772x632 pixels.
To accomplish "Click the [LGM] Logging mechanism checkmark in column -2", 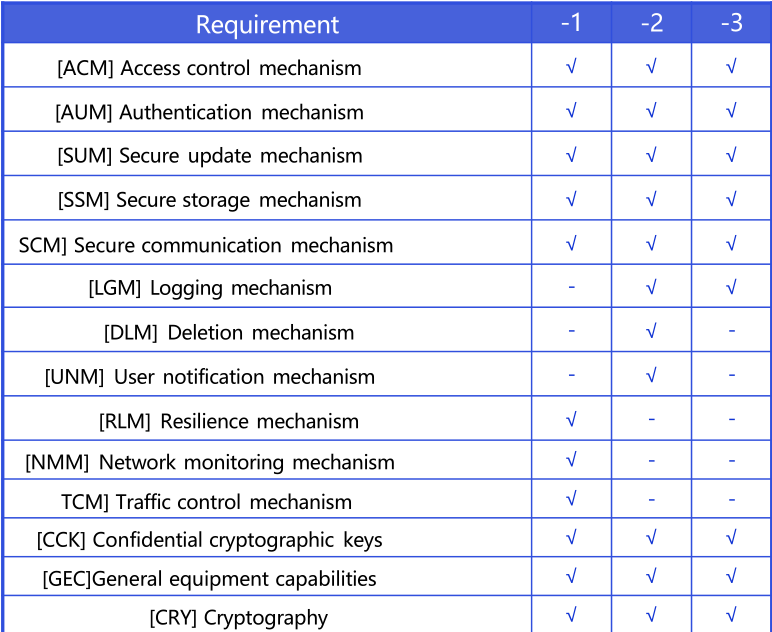I will 651,288.
